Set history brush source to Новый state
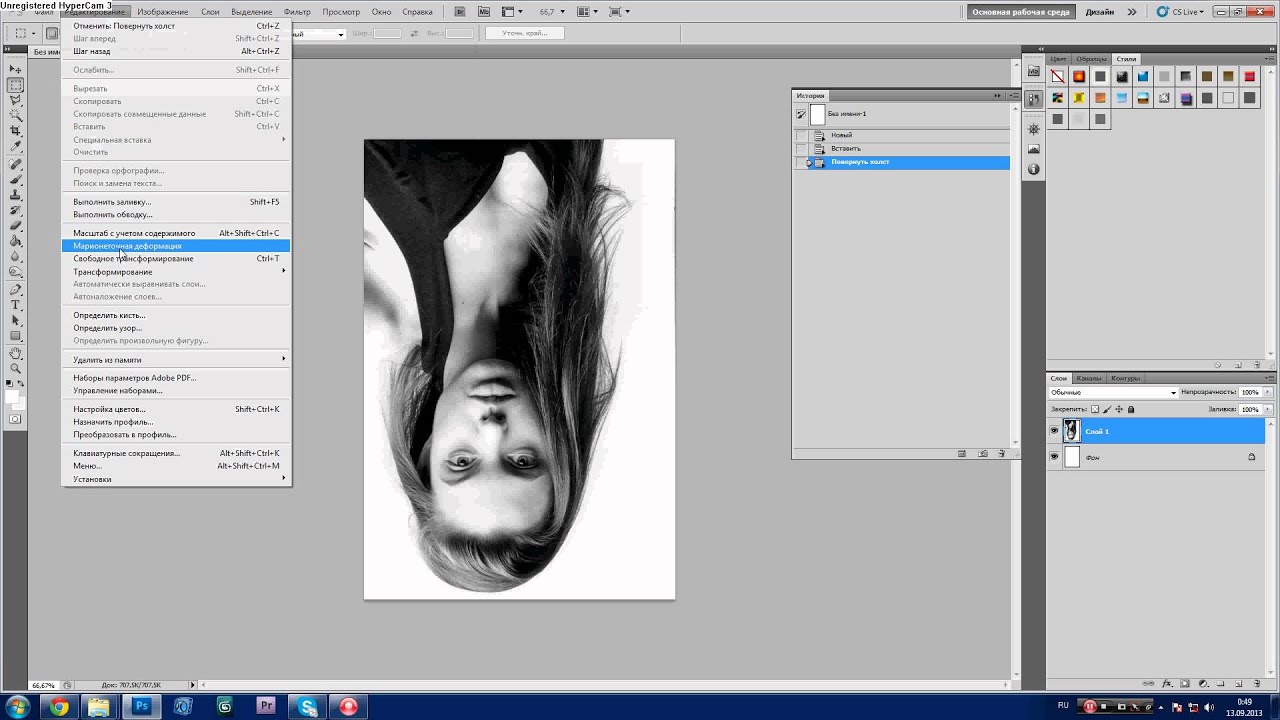 (801, 135)
